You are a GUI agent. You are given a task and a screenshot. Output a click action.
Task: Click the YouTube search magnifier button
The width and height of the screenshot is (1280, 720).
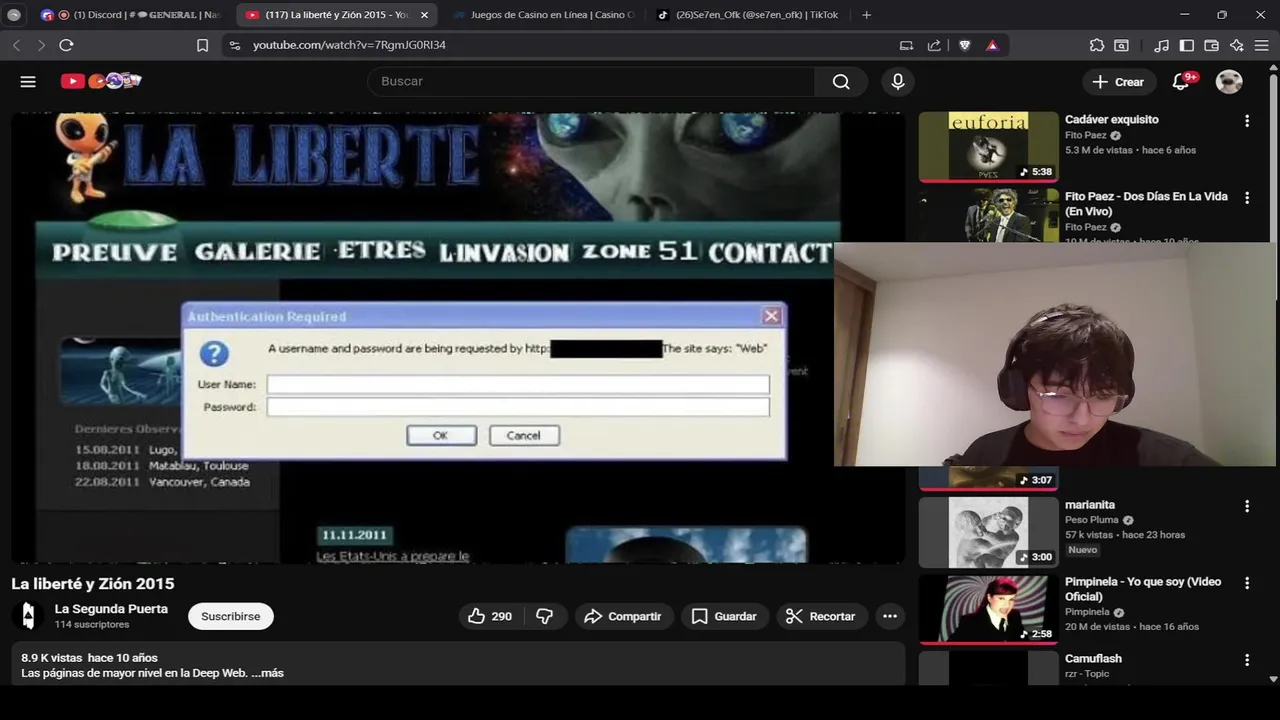point(841,82)
